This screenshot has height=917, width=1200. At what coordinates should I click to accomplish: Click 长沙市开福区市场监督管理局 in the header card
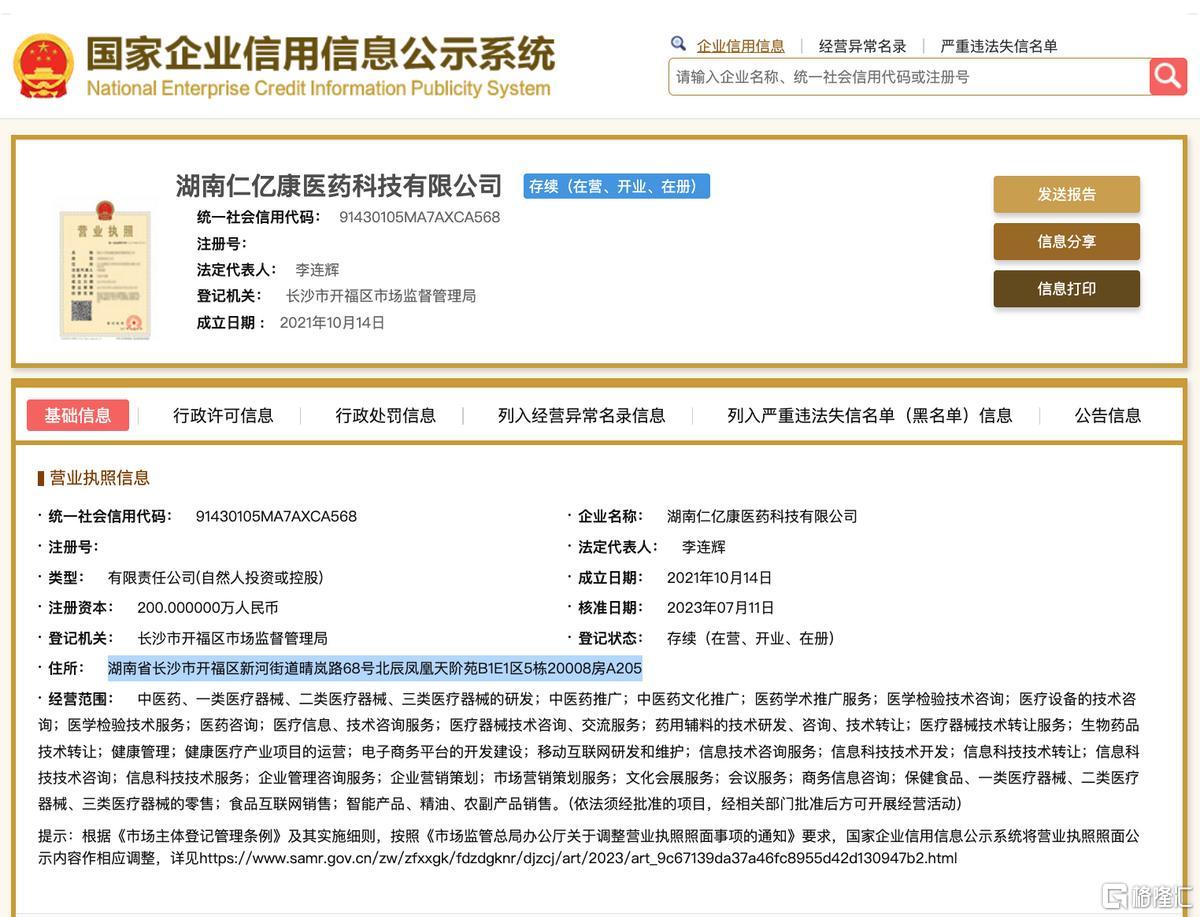[381, 296]
